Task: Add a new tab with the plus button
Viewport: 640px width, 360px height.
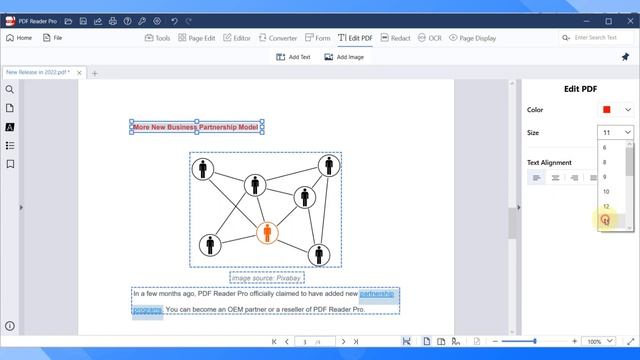Action: 95,73
